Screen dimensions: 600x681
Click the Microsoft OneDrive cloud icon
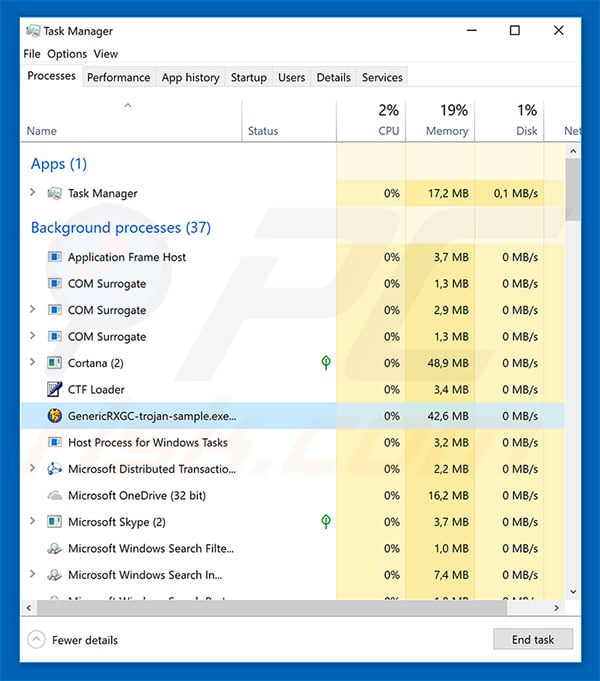point(54,495)
